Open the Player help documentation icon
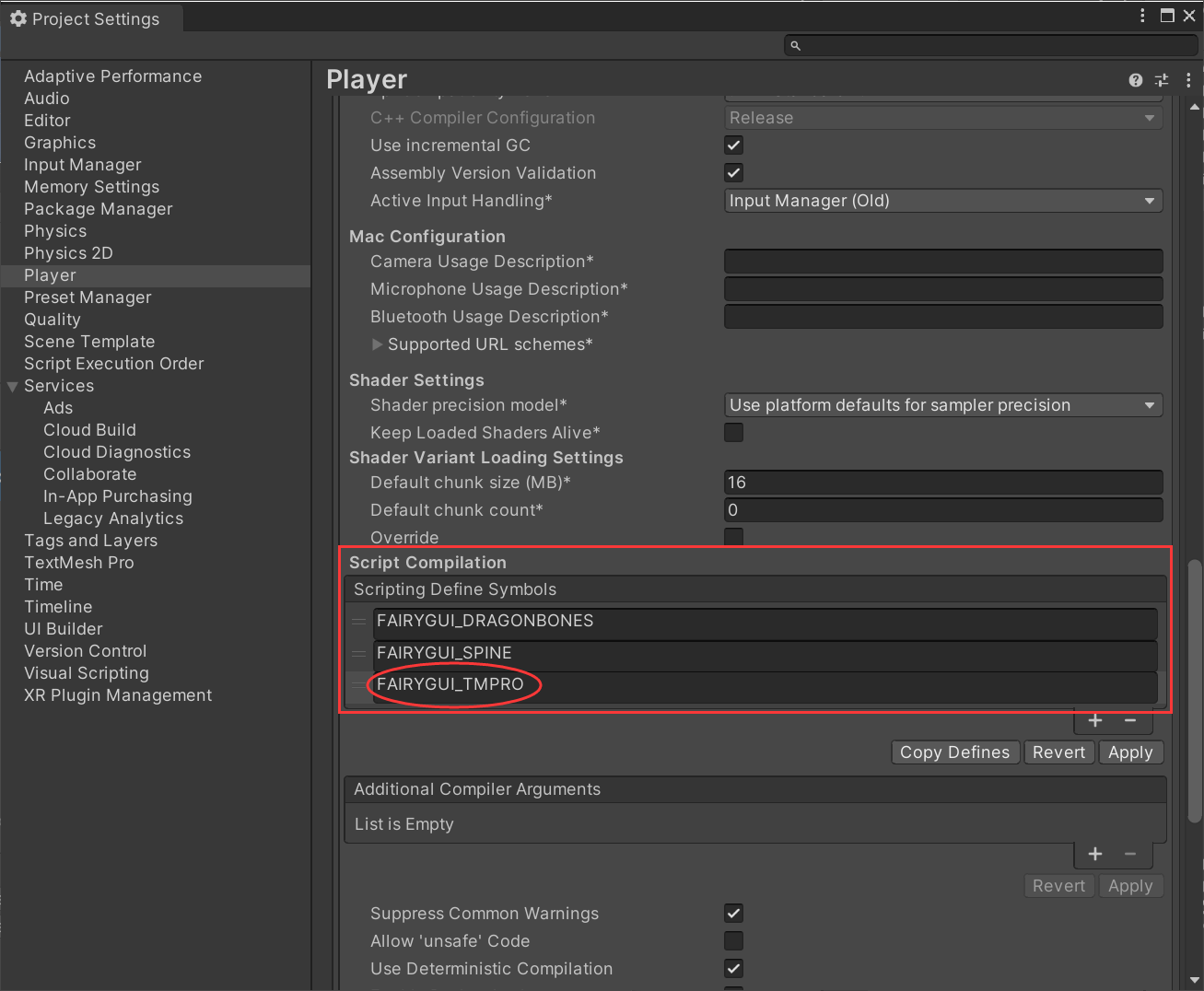Viewport: 1204px width, 991px height. 1135,80
